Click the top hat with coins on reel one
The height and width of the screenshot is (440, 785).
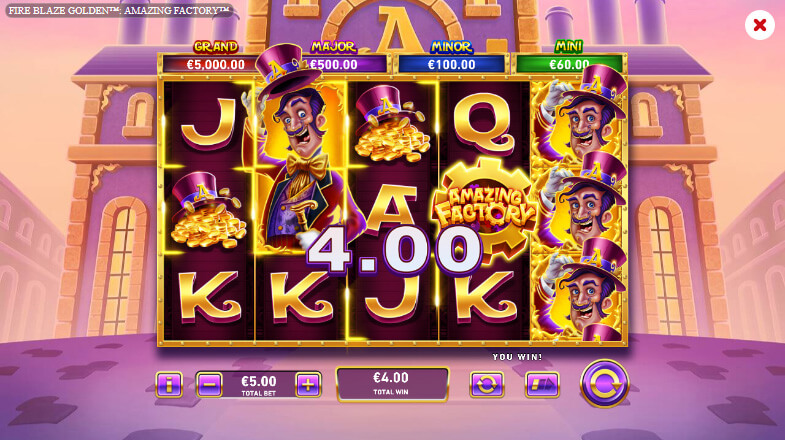pos(208,210)
